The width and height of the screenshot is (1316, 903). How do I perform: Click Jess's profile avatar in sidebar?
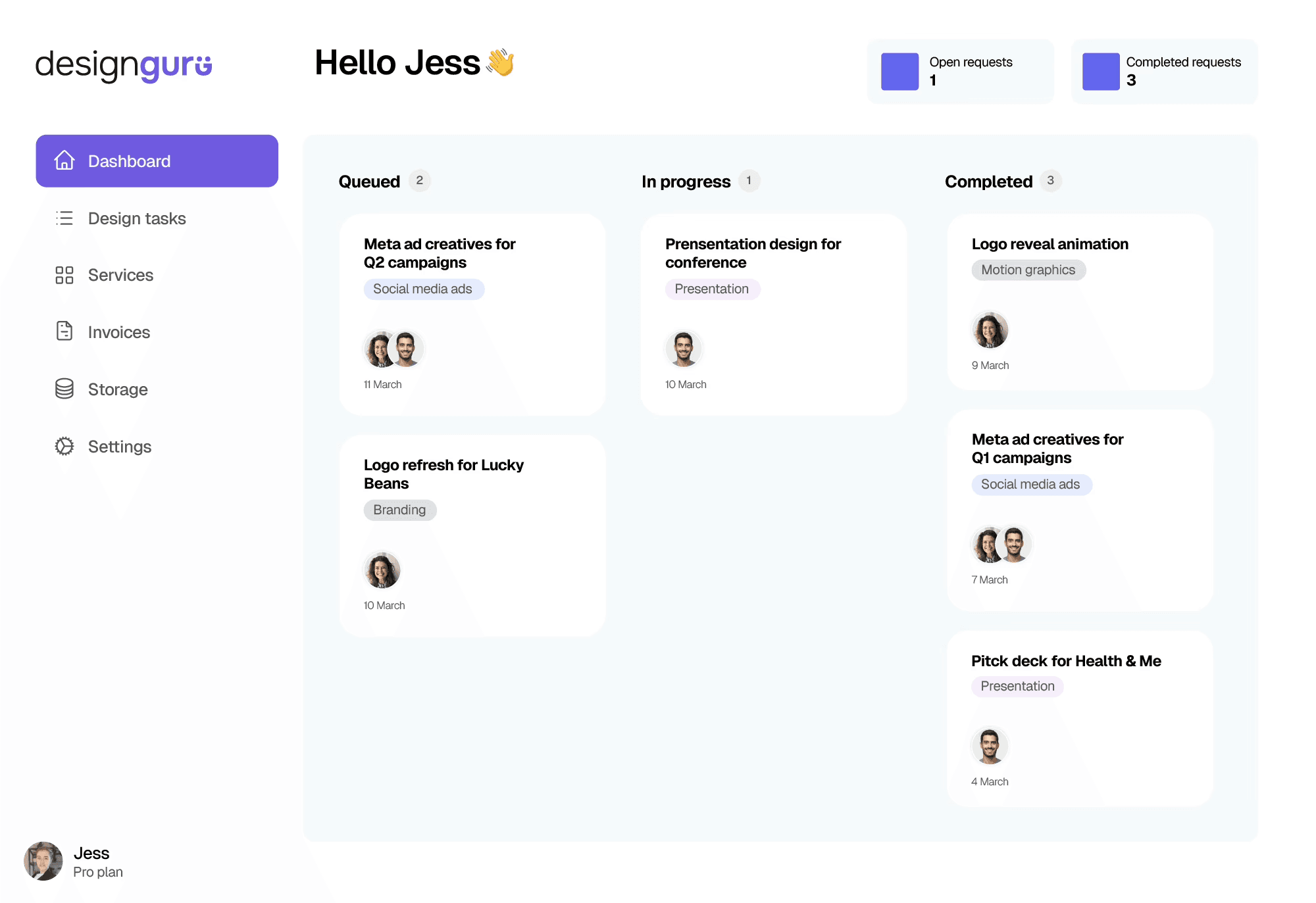point(43,861)
